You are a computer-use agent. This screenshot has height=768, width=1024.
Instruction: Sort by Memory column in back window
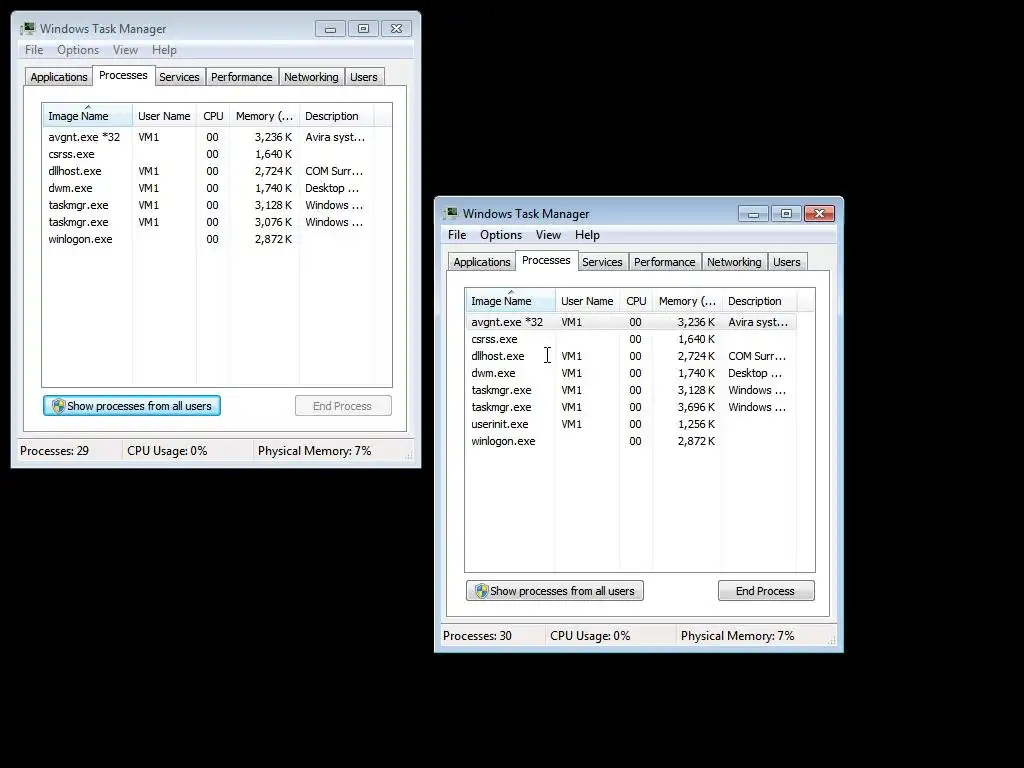264,116
